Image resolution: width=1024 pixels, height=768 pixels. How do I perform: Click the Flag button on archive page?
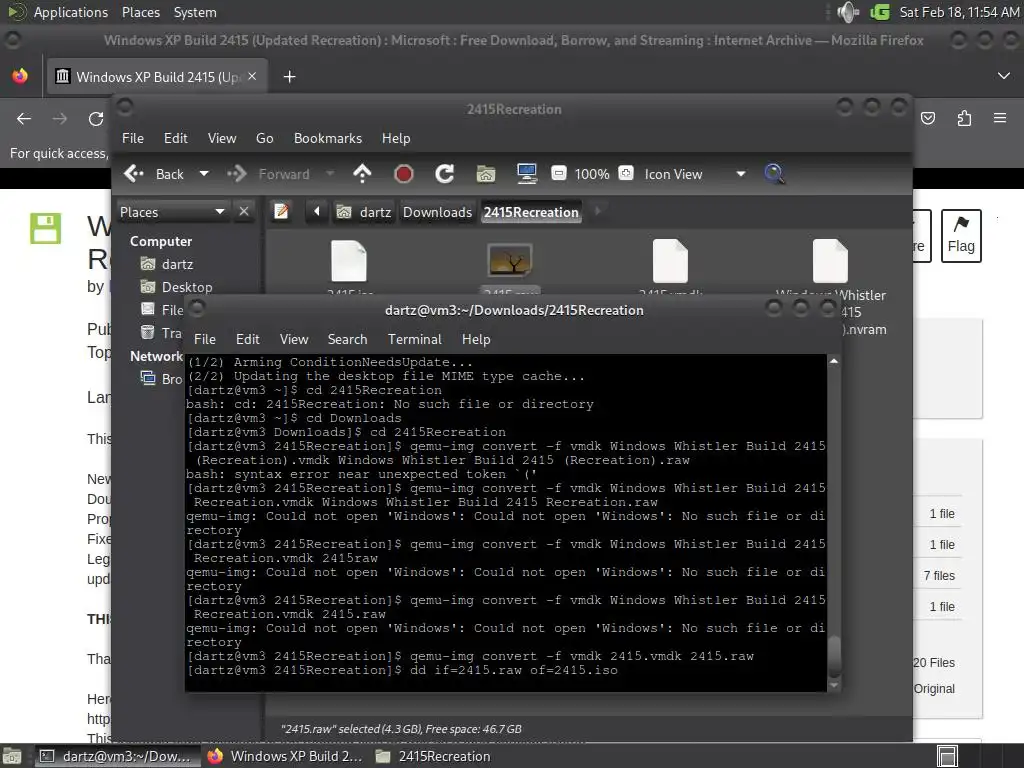(961, 236)
